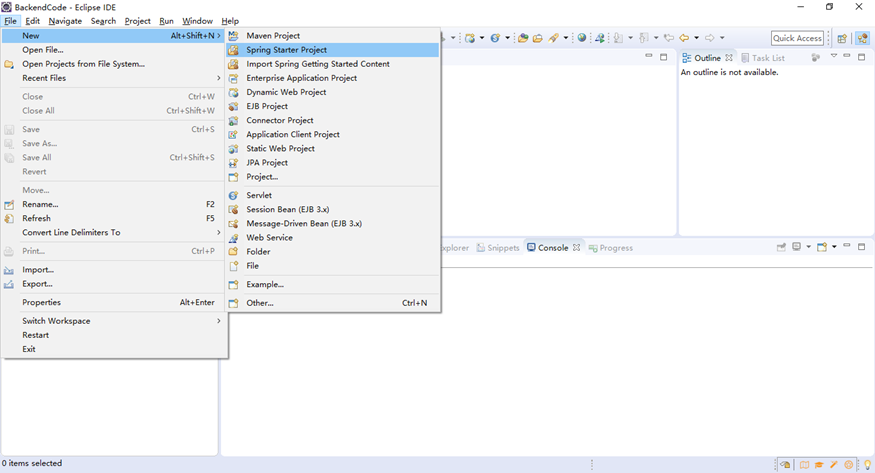Click the Servlet icon in submenu
Viewport: 875px width, 473px height.
click(233, 195)
